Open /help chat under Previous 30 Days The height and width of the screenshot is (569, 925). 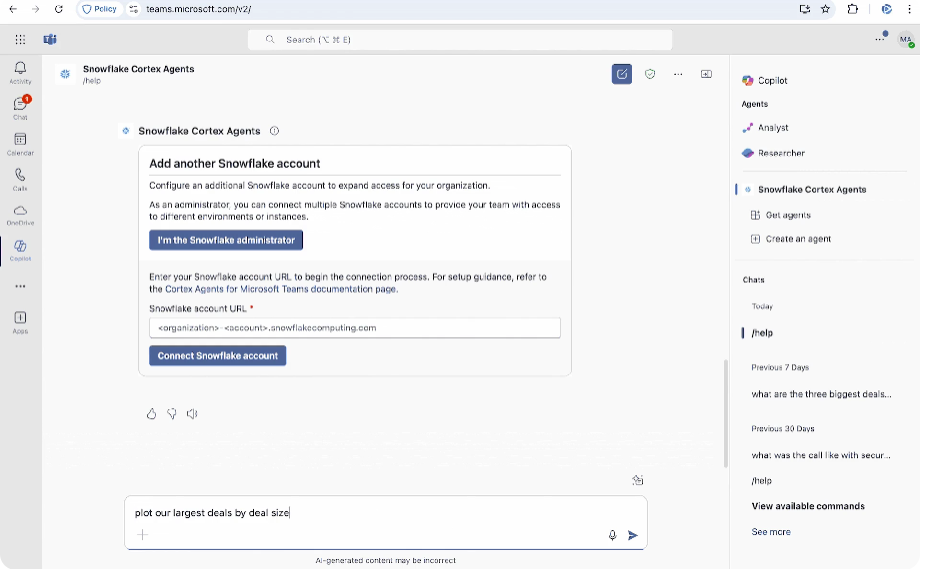(762, 481)
